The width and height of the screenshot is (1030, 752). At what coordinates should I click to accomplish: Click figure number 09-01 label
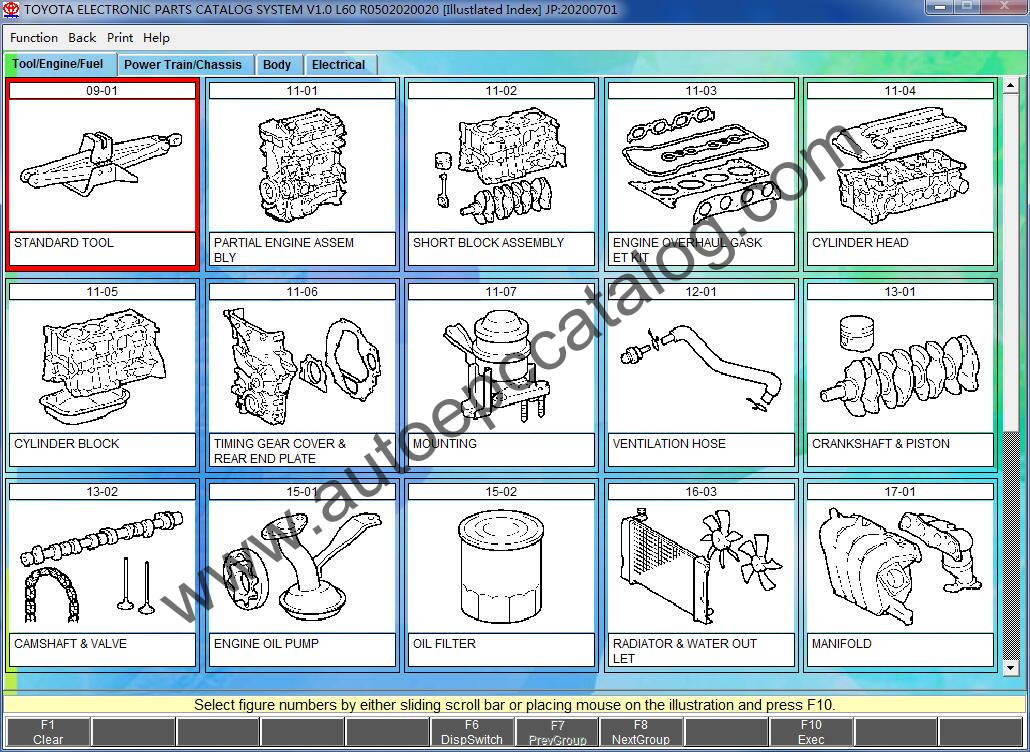point(102,91)
